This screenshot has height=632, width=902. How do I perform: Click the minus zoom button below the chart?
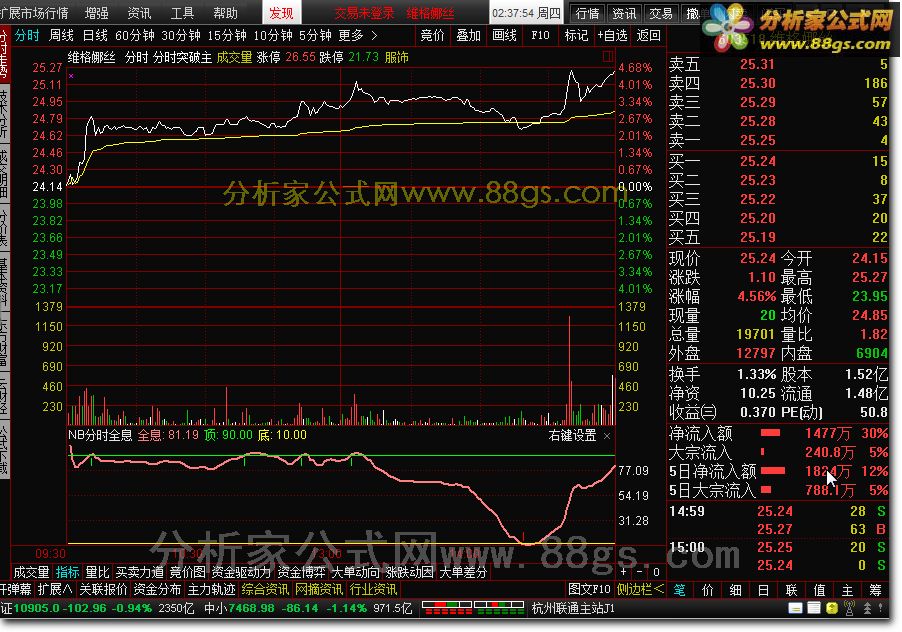640,572
